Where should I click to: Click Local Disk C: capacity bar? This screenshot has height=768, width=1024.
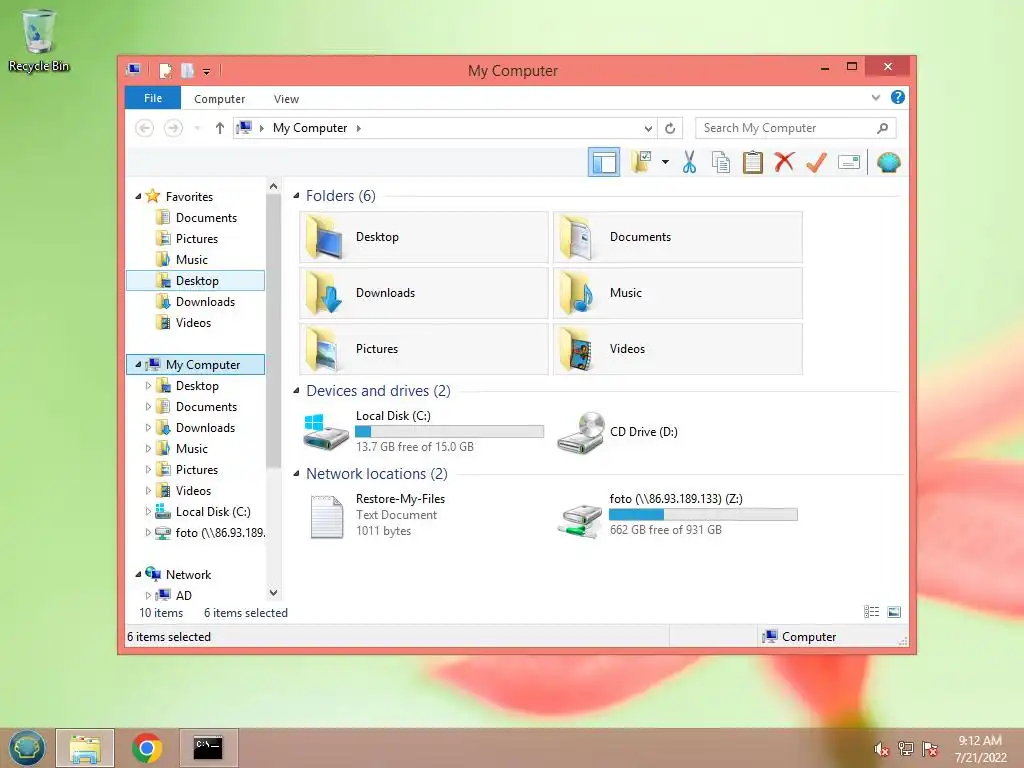[x=449, y=432]
